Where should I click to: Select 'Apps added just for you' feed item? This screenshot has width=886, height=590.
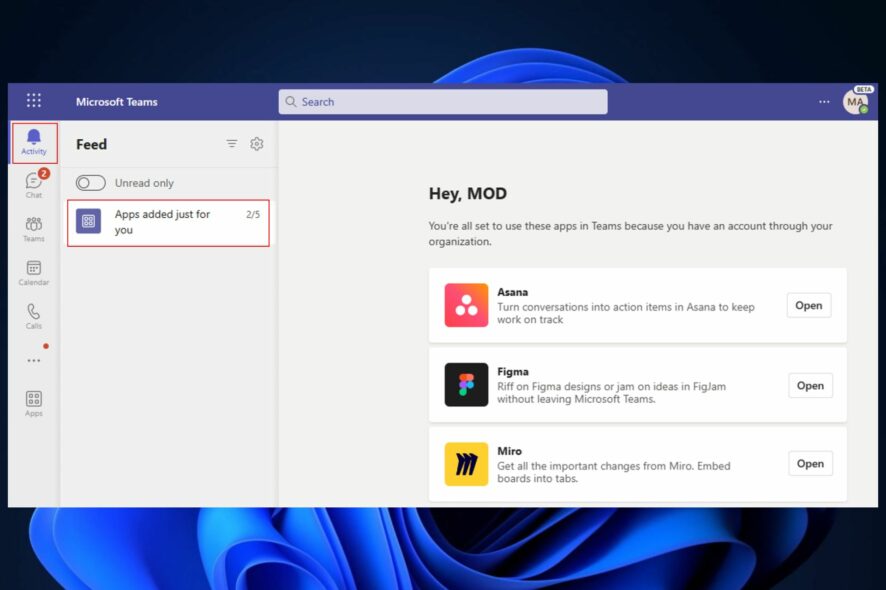click(168, 223)
